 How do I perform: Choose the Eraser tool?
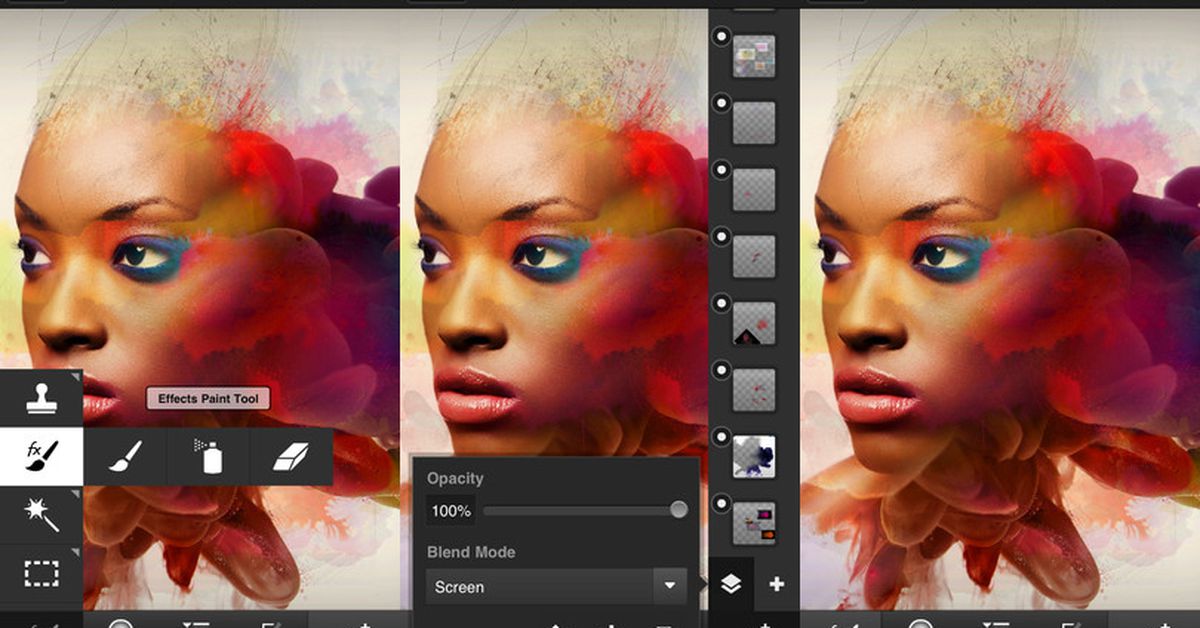(291, 457)
